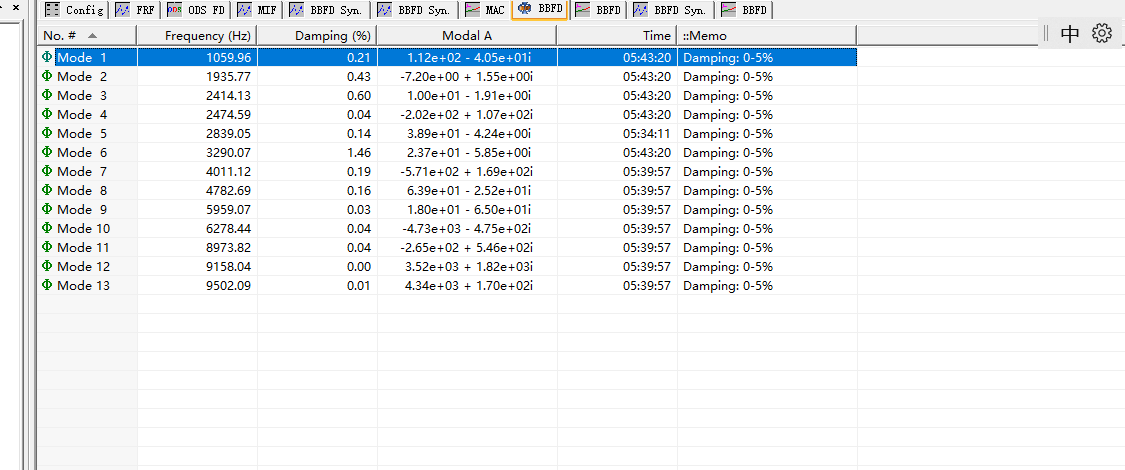
Task: Select the Φ icon of Mode 10
Action: click(x=47, y=229)
